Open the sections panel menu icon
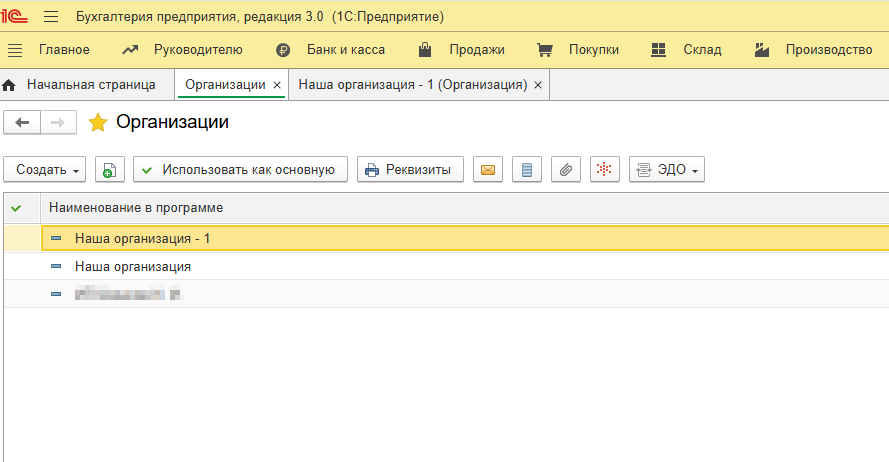The height and width of the screenshot is (462, 889). [x=15, y=50]
